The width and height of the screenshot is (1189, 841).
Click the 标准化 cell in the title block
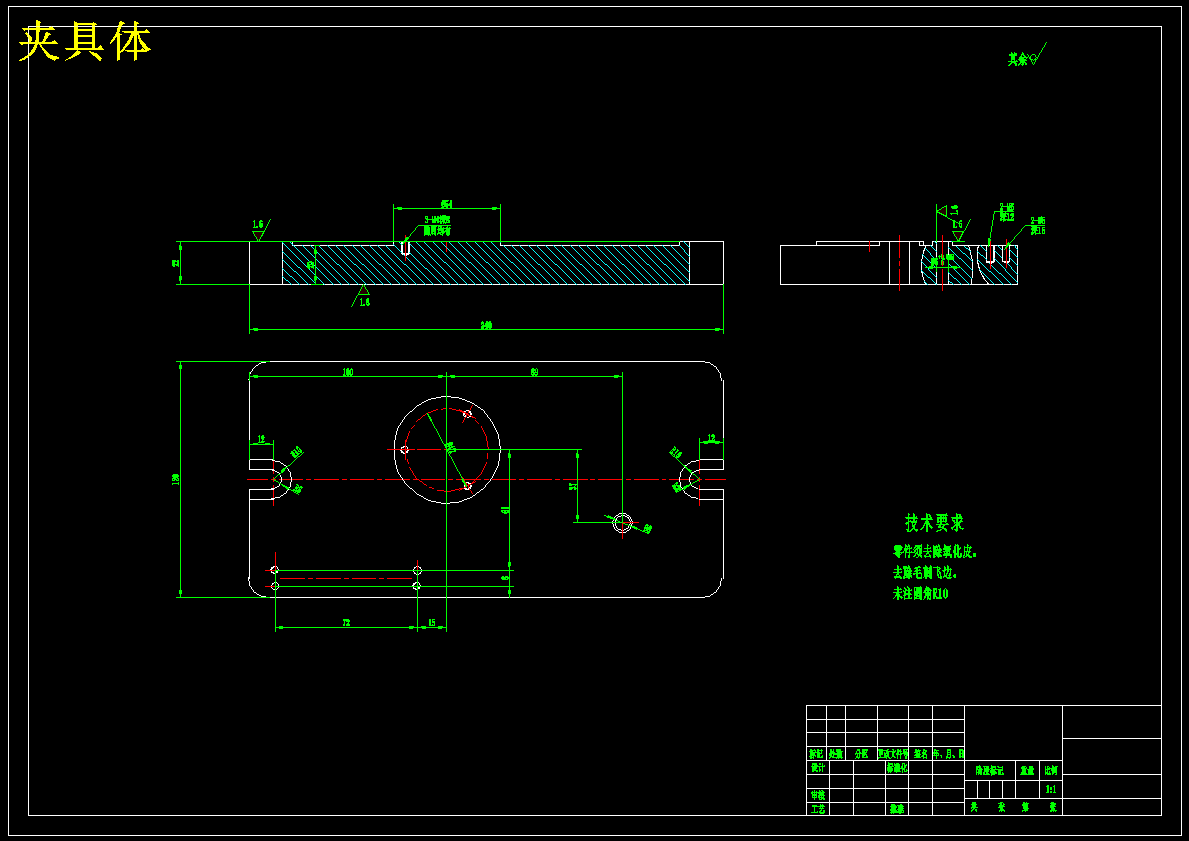tap(897, 767)
